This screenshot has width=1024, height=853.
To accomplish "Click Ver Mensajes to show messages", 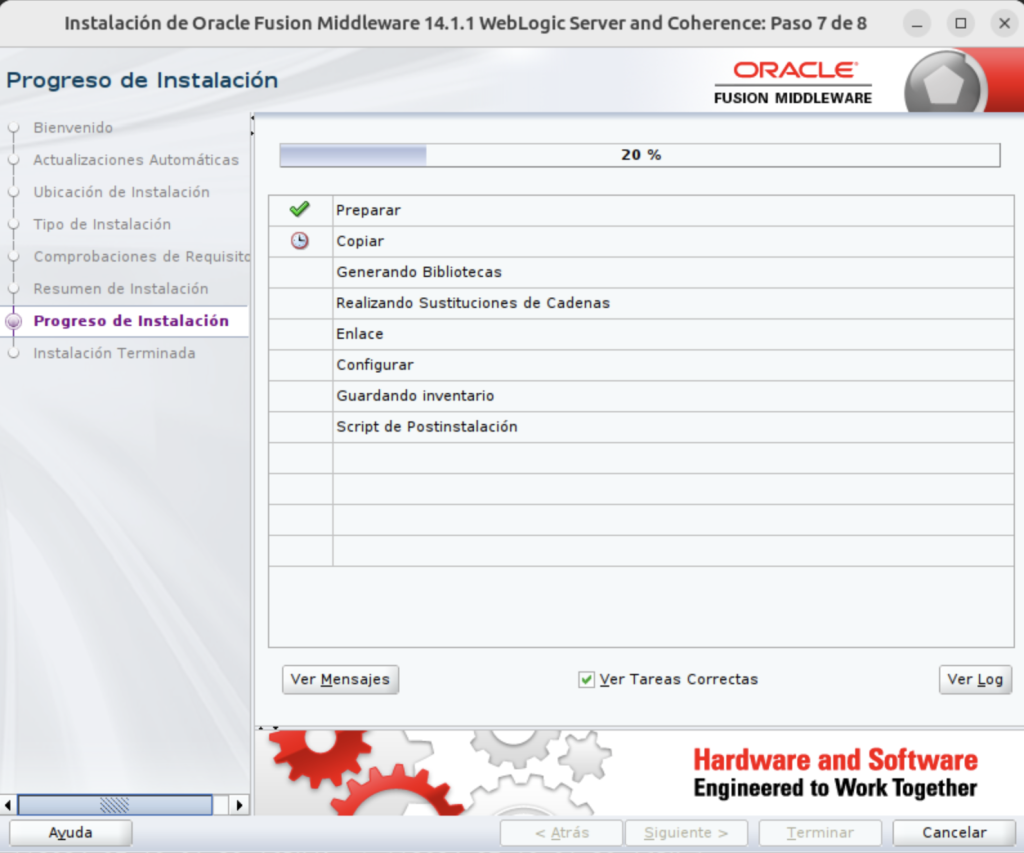I will pos(340,679).
